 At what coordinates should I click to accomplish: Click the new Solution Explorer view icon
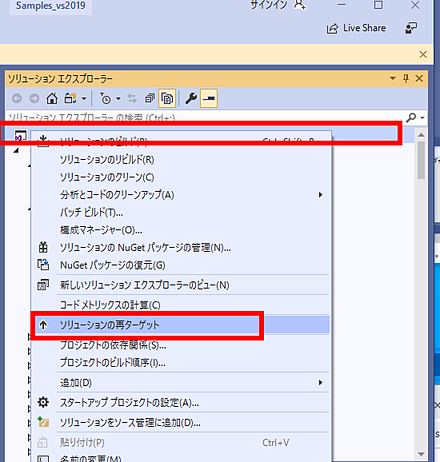(x=43, y=285)
